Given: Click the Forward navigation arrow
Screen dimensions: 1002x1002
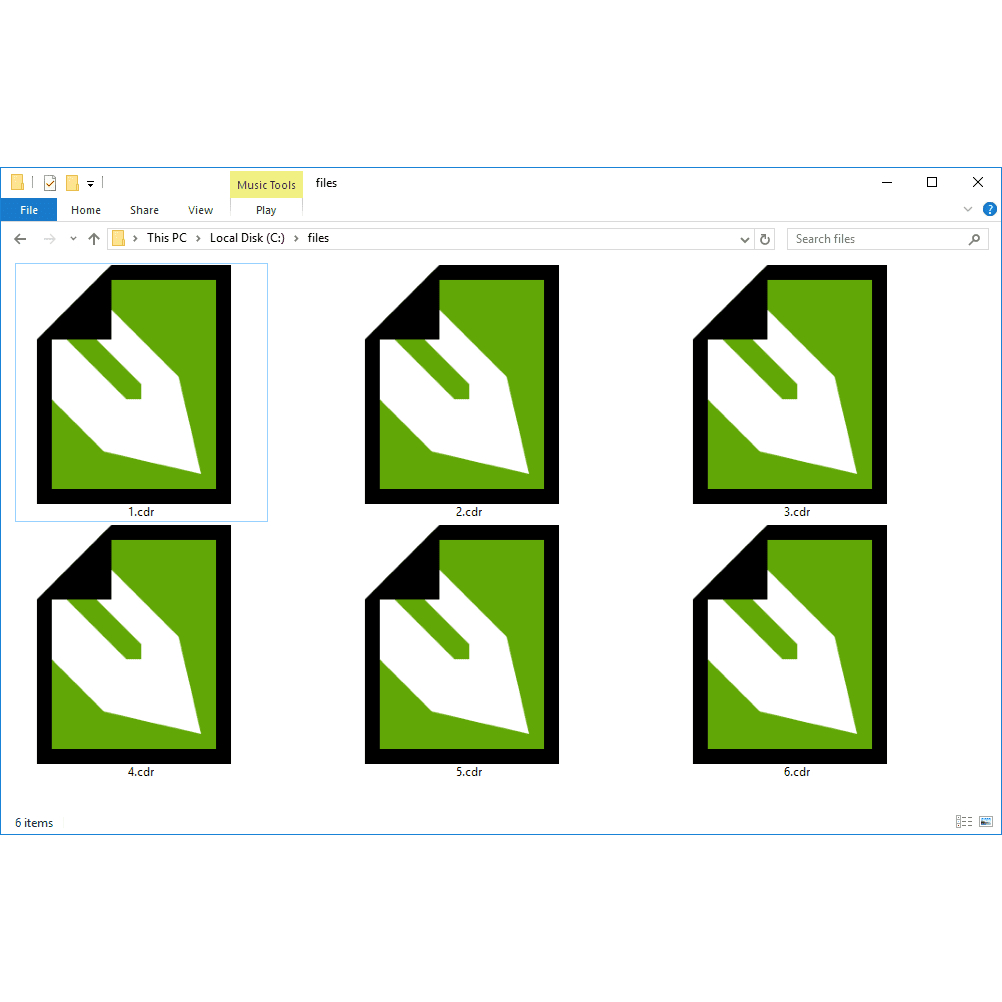Looking at the screenshot, I should point(49,239).
